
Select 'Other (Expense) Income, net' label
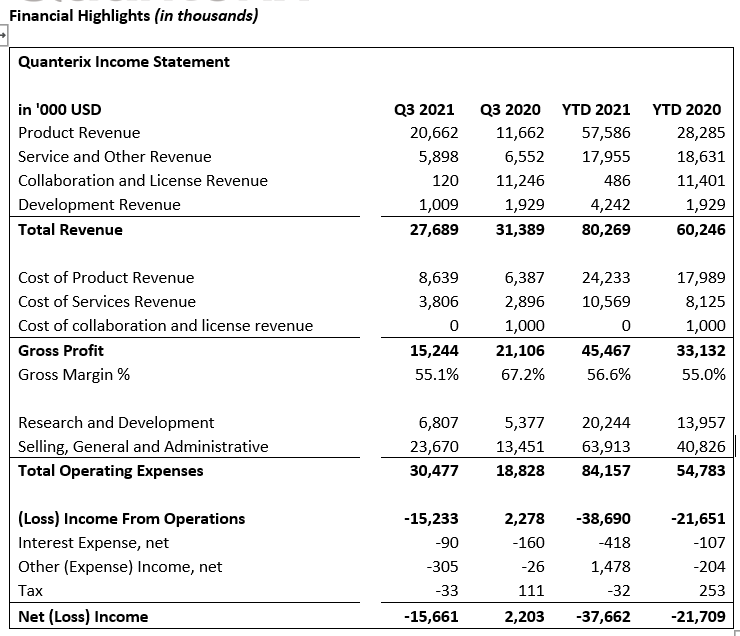click(x=120, y=567)
